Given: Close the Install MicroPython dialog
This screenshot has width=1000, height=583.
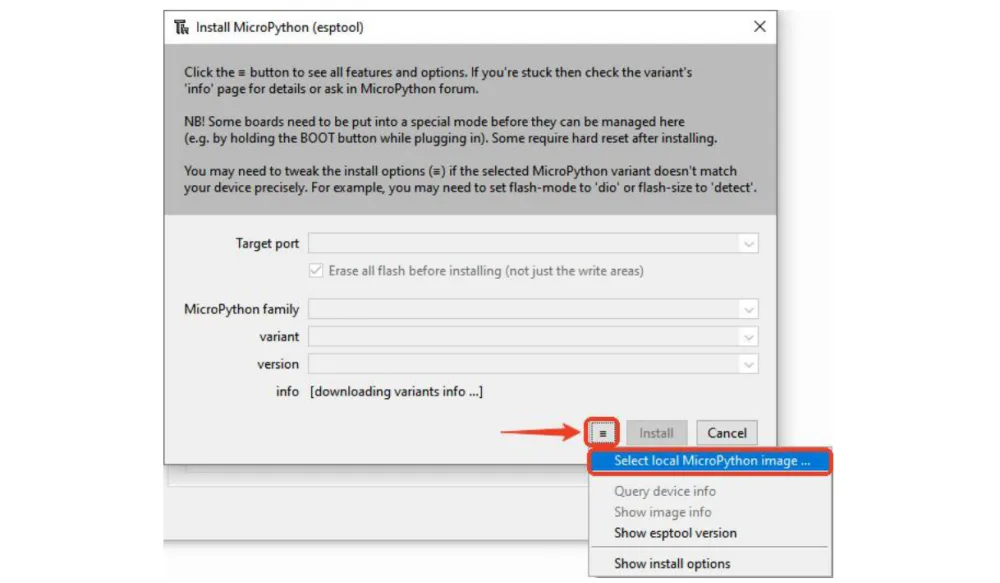Looking at the screenshot, I should 760,26.
